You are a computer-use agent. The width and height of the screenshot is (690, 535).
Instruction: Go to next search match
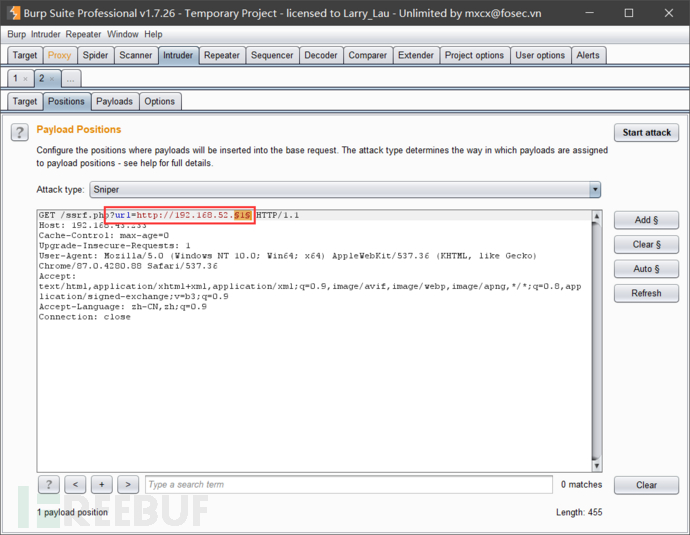pyautogui.click(x=127, y=485)
